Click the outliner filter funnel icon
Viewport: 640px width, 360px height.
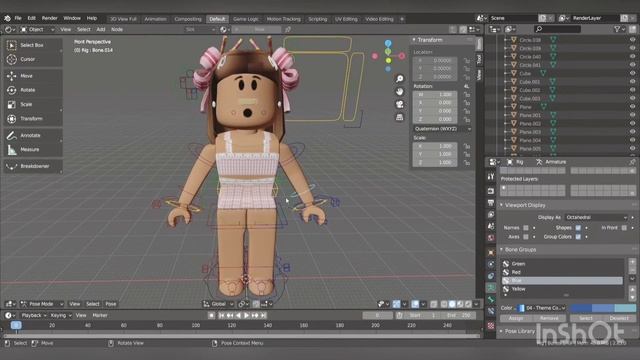617,29
